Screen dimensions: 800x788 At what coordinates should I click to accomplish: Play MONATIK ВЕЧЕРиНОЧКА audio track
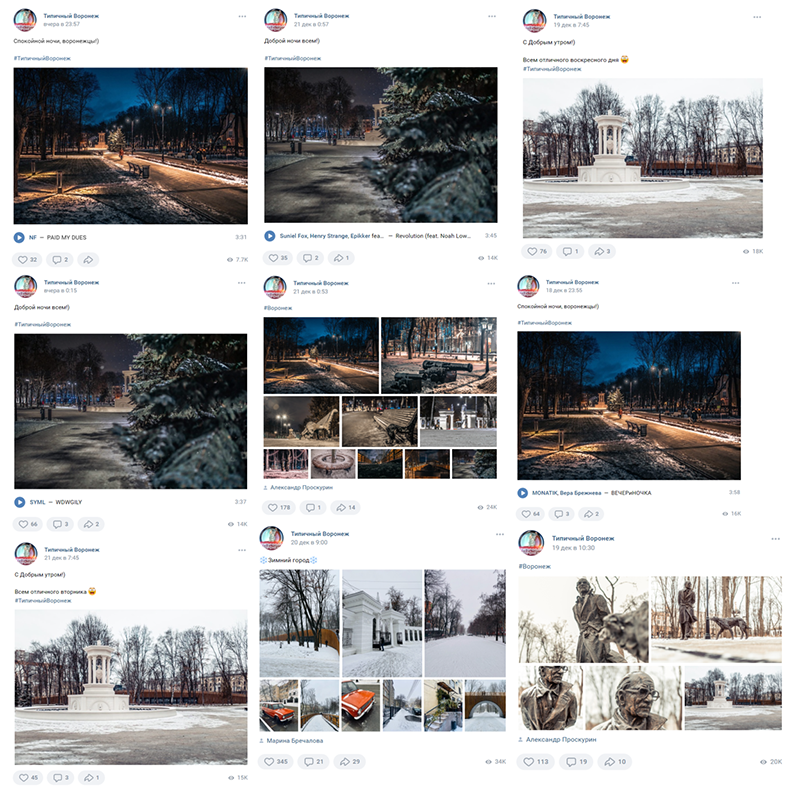pos(522,493)
